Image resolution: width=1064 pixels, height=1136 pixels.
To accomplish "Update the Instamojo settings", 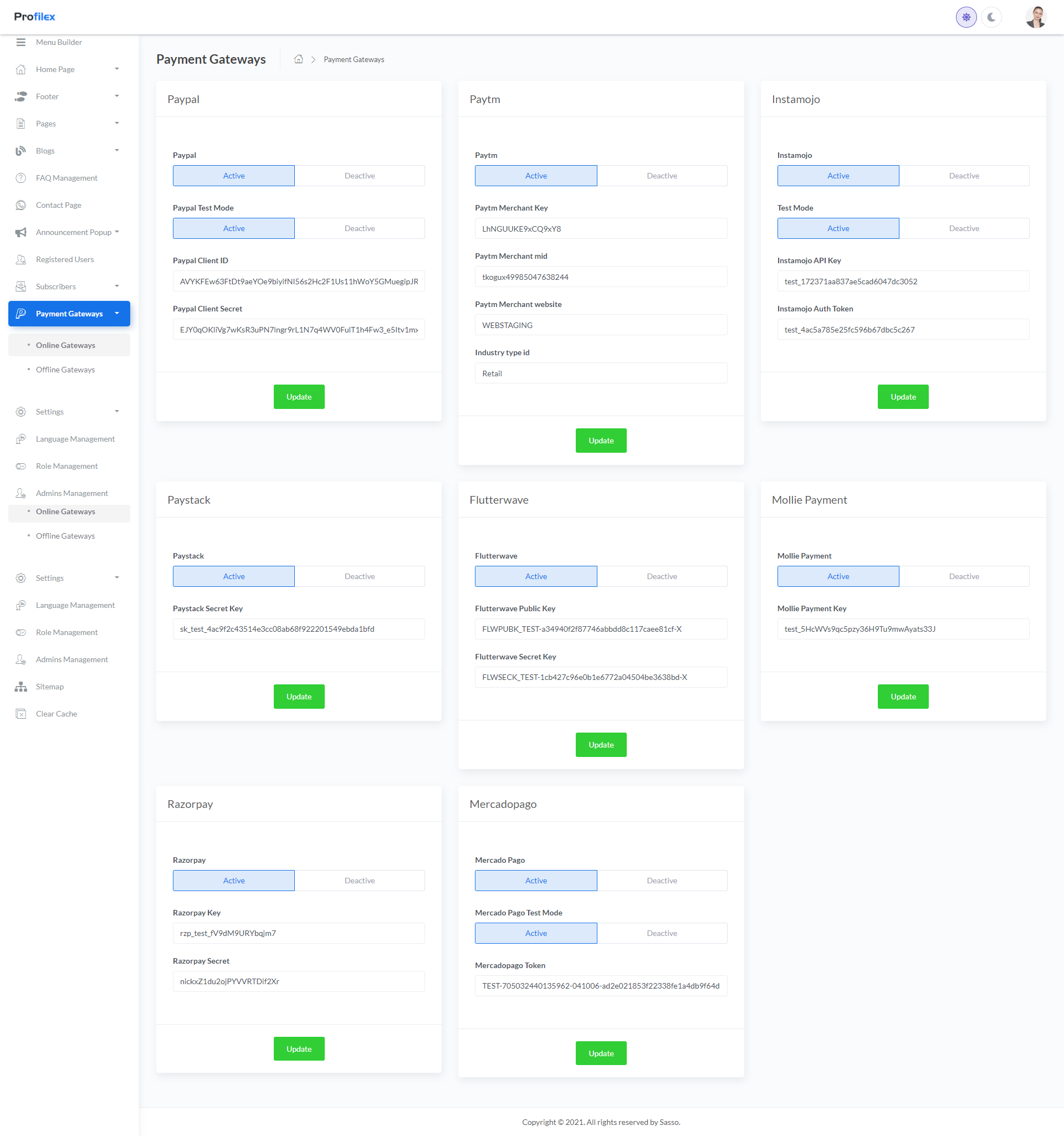I will (x=902, y=397).
